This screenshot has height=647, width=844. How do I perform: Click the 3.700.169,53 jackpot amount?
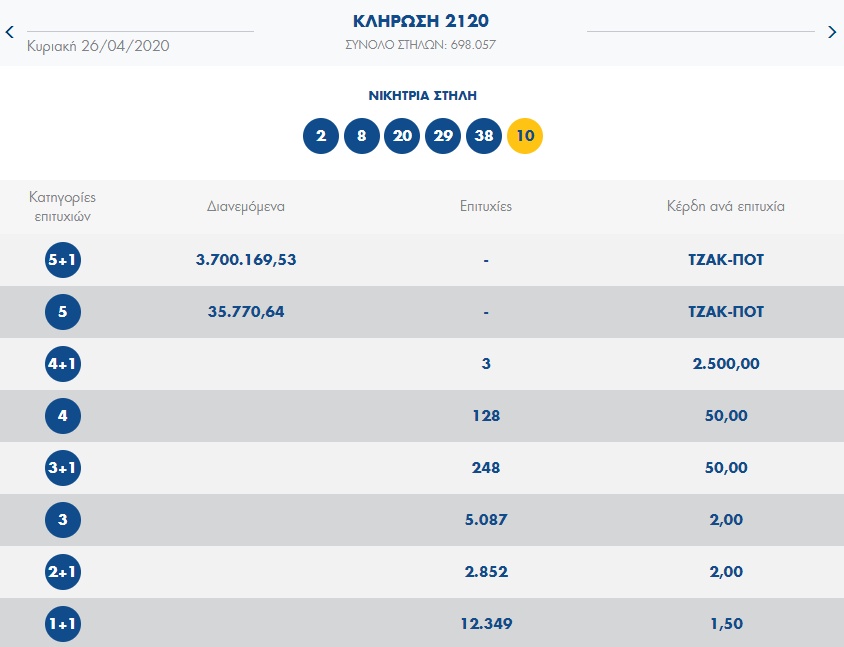coord(246,260)
